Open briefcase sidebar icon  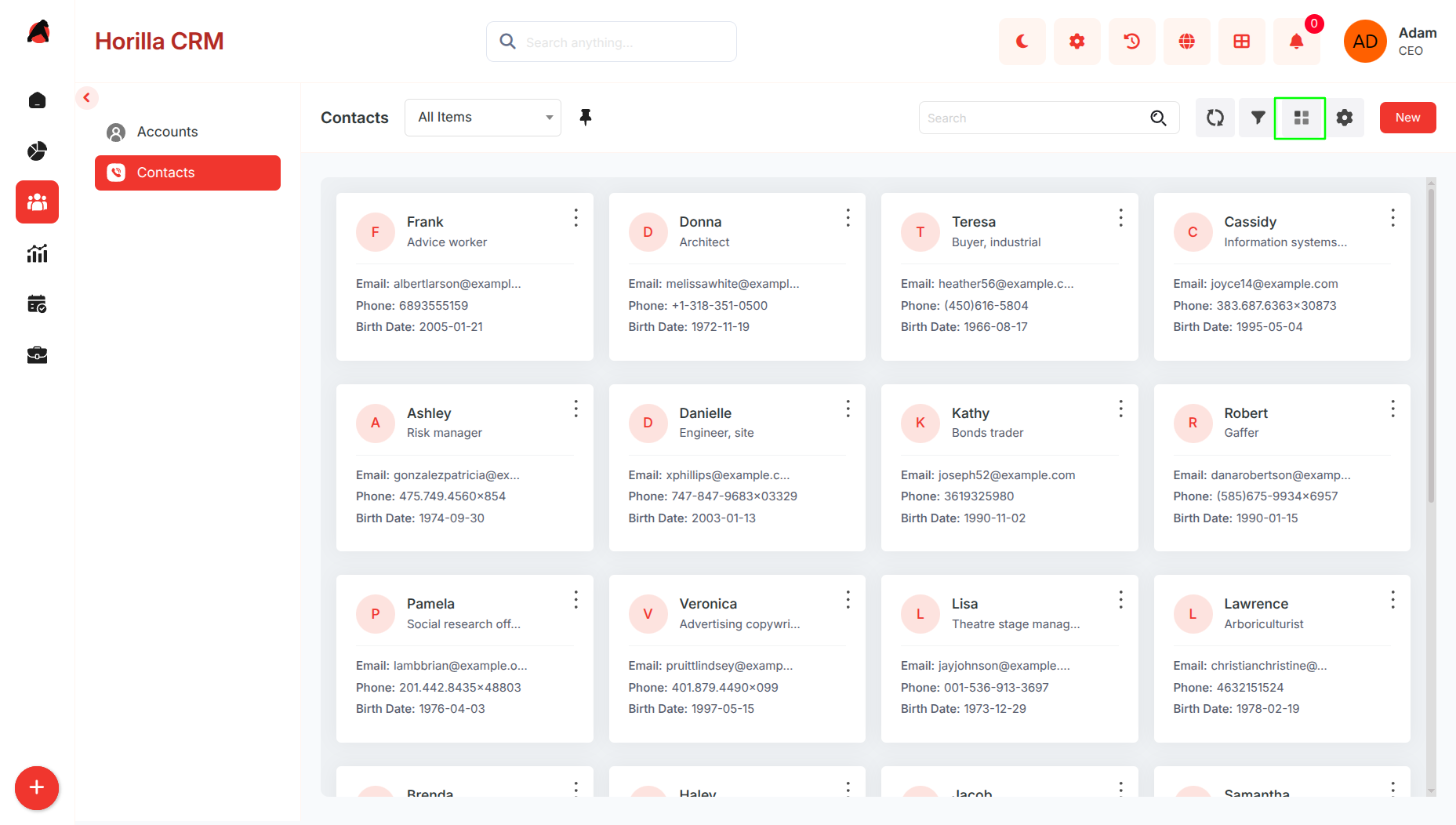pyautogui.click(x=37, y=355)
